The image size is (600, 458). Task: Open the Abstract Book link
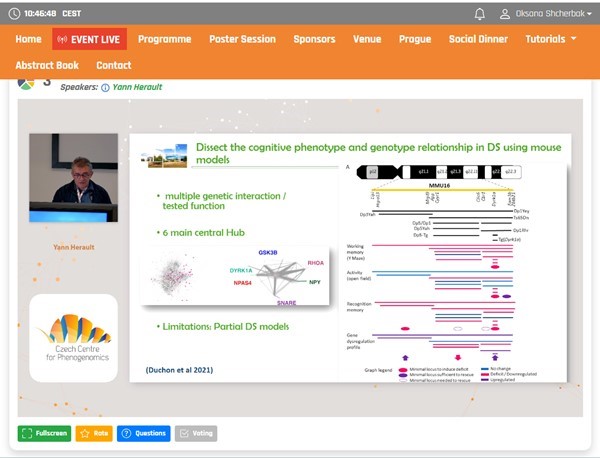(47, 65)
